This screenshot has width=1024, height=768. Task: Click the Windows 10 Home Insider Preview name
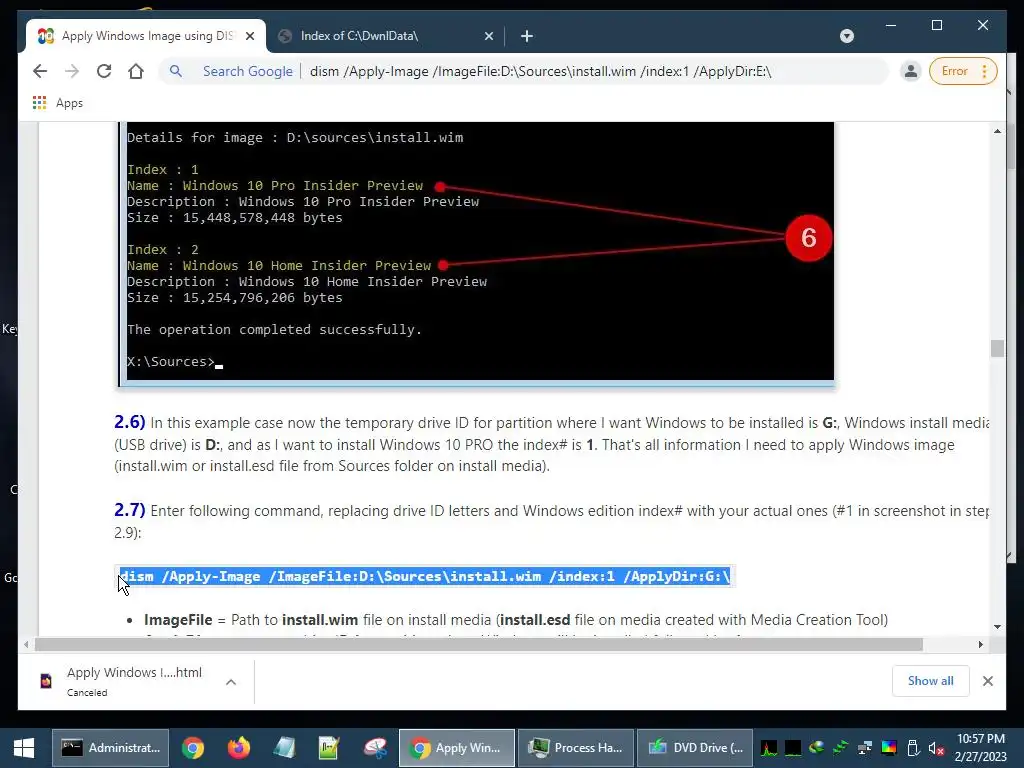[x=306, y=266]
